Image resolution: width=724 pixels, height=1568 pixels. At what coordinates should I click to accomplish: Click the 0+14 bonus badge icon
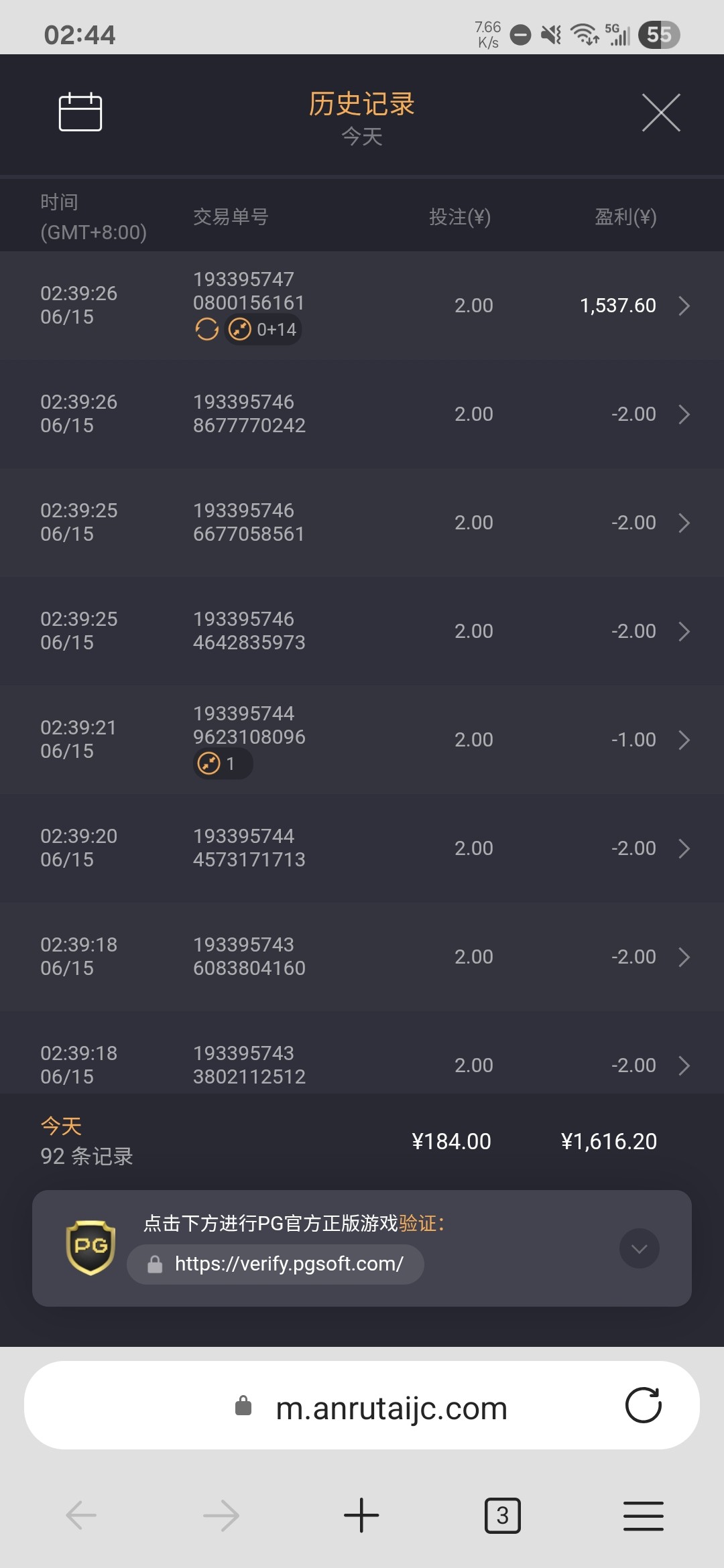263,330
